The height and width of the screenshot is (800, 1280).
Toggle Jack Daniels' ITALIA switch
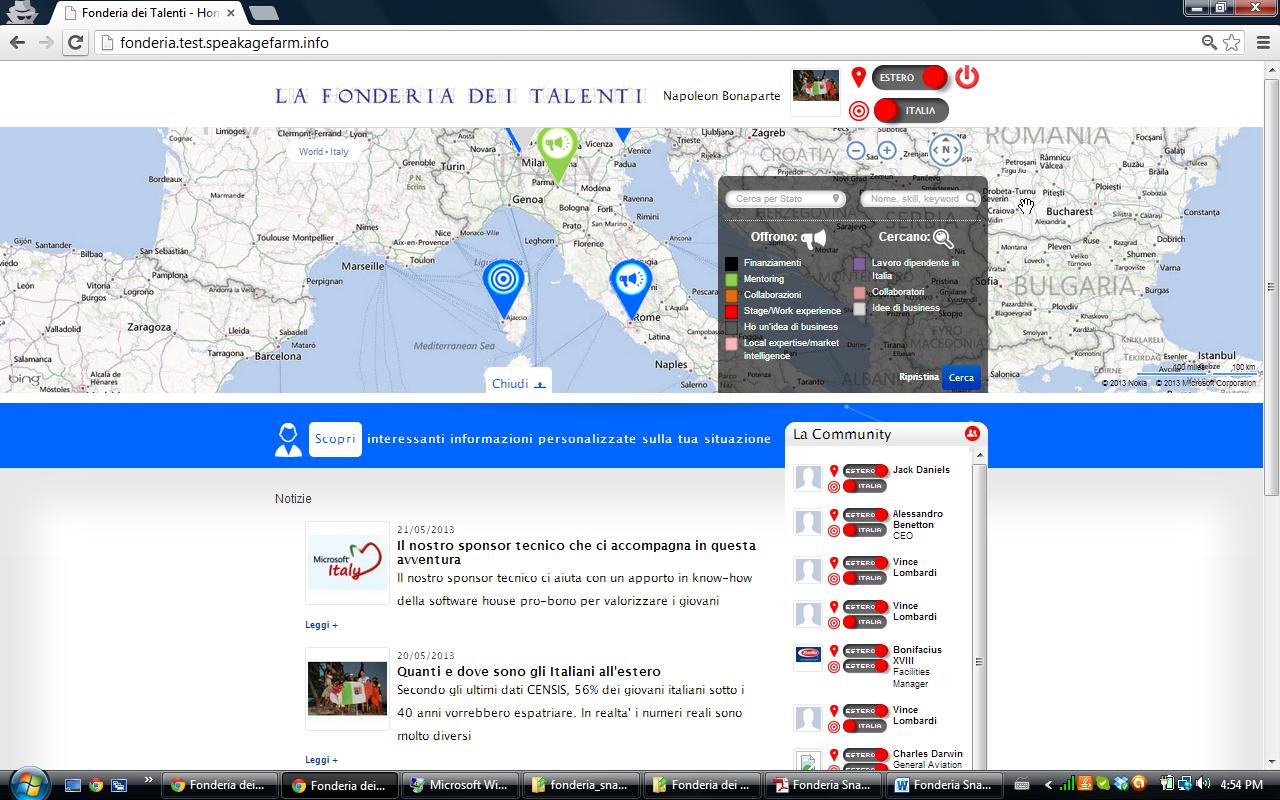tap(865, 486)
